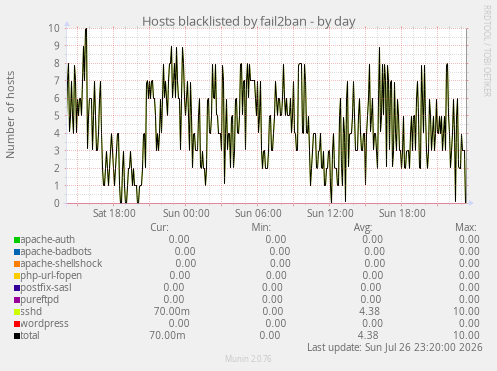Click the dark blue postfix-sasl legend swatch
Viewport: 497px width, 371px height.
(17, 288)
